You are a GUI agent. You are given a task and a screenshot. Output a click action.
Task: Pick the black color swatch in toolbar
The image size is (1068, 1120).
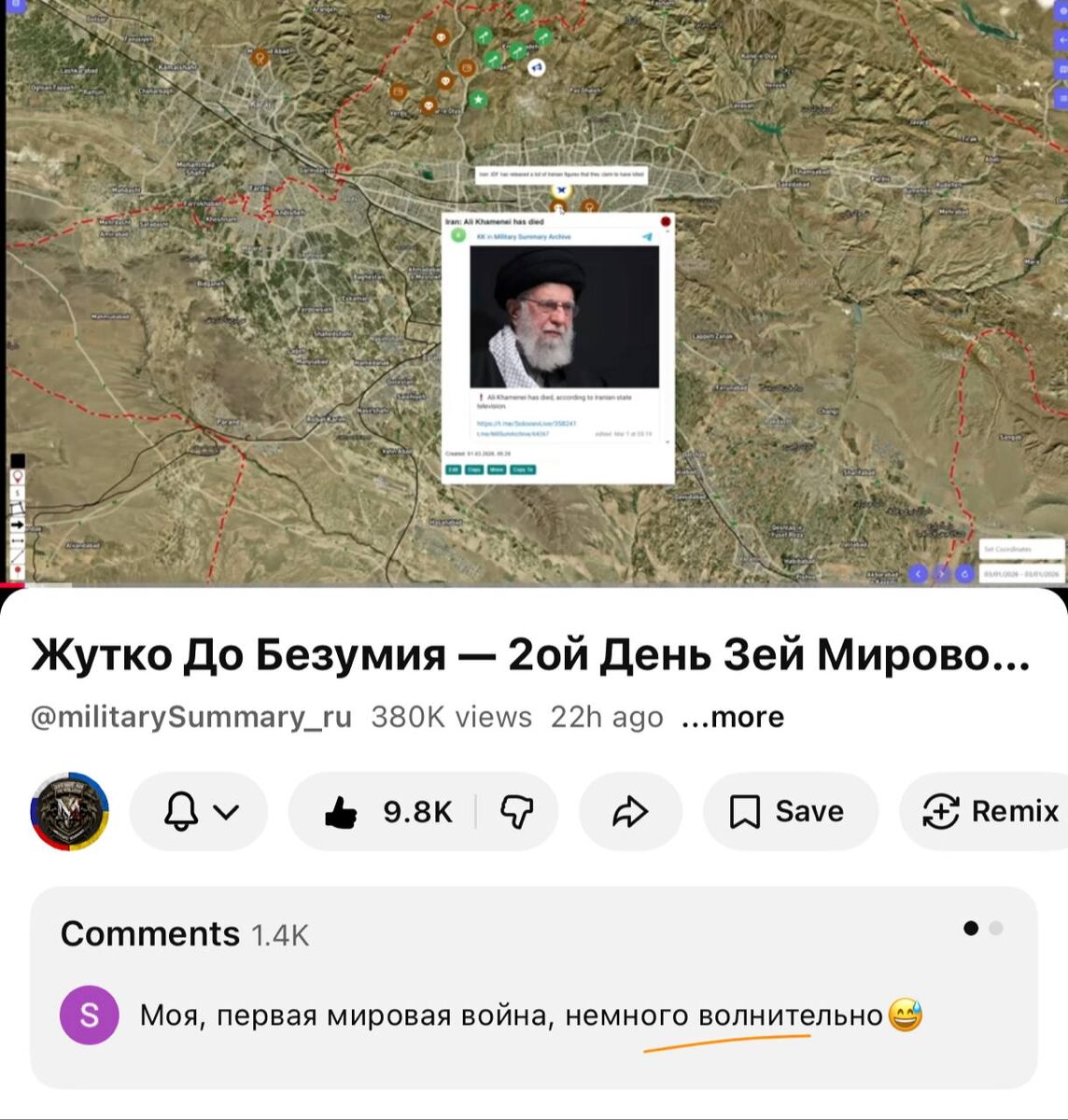coord(18,461)
